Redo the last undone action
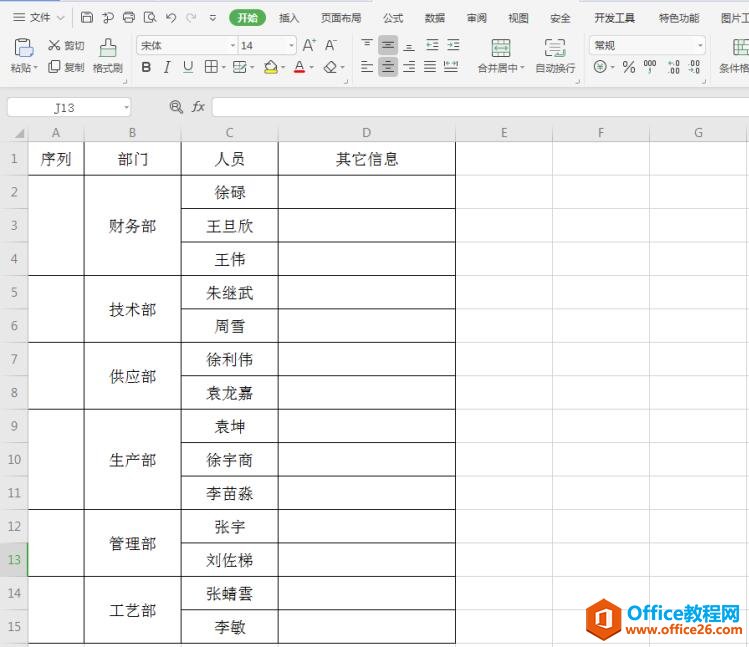Image resolution: width=749 pixels, height=647 pixels. pyautogui.click(x=191, y=18)
